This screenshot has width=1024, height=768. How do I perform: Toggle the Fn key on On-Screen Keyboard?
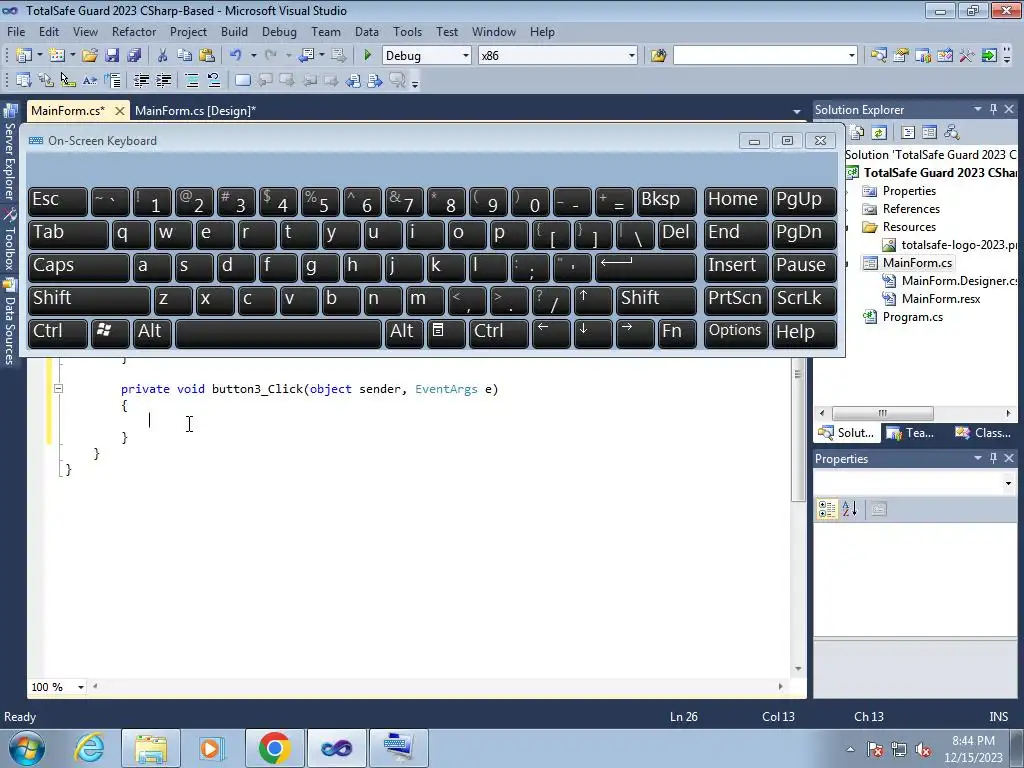(677, 332)
